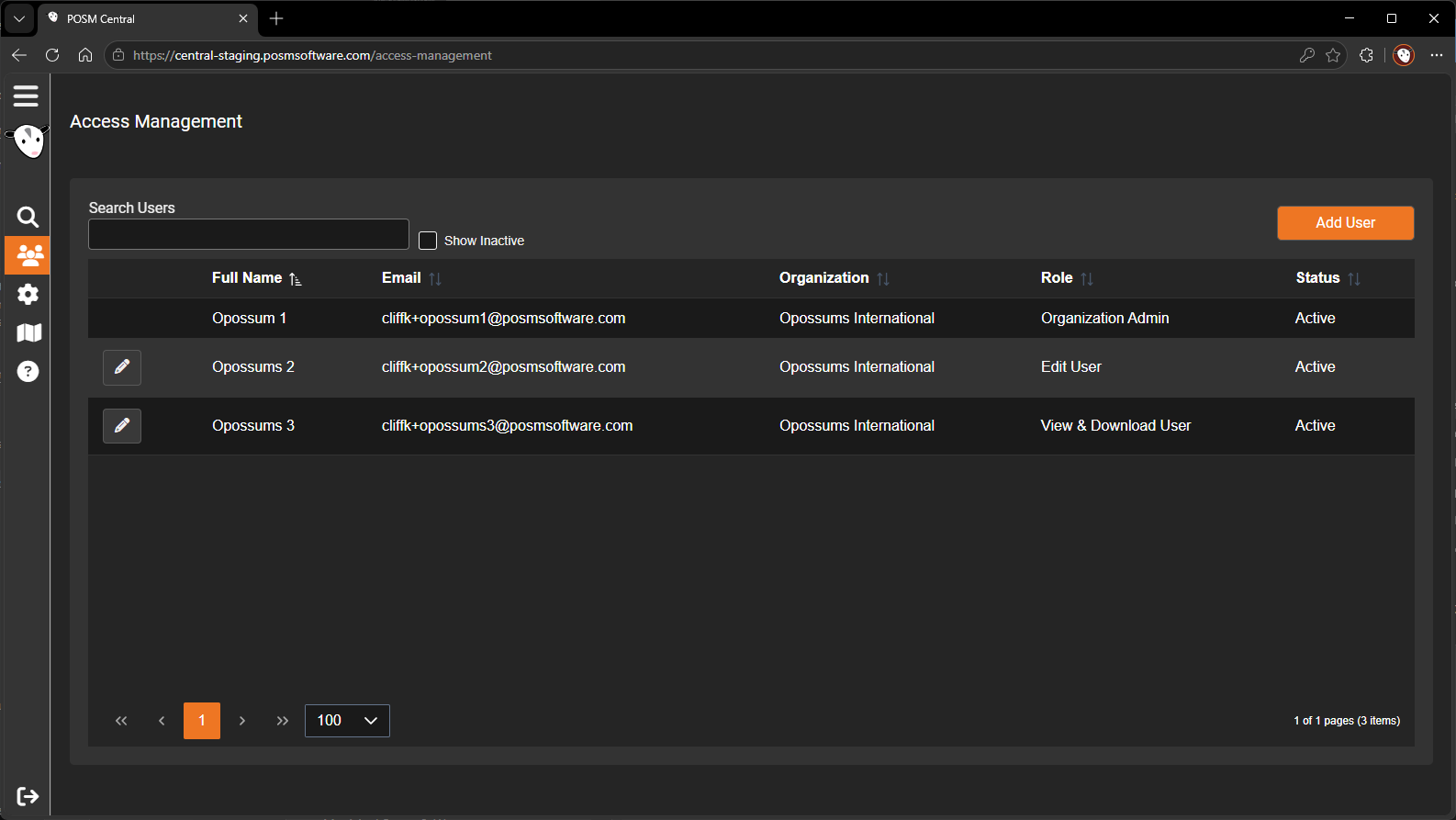The image size is (1456, 820).
Task: Click email cliffk+opossum2@posmsoftware.com
Action: click(503, 367)
